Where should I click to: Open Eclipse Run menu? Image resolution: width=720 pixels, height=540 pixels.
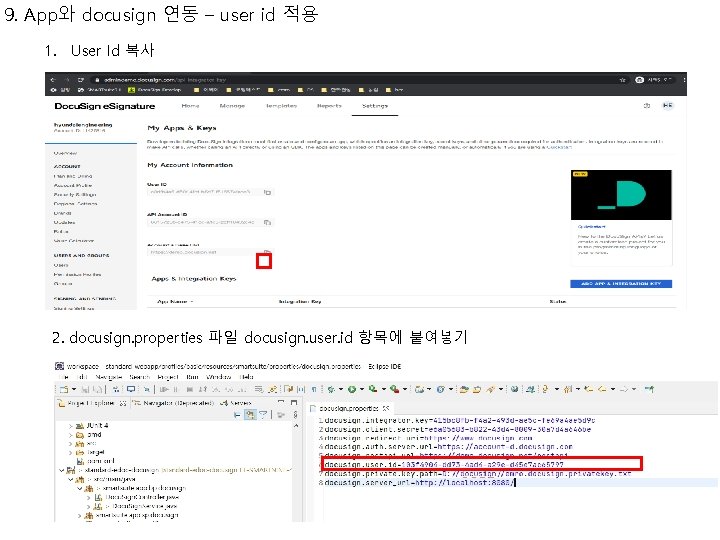[x=192, y=377]
